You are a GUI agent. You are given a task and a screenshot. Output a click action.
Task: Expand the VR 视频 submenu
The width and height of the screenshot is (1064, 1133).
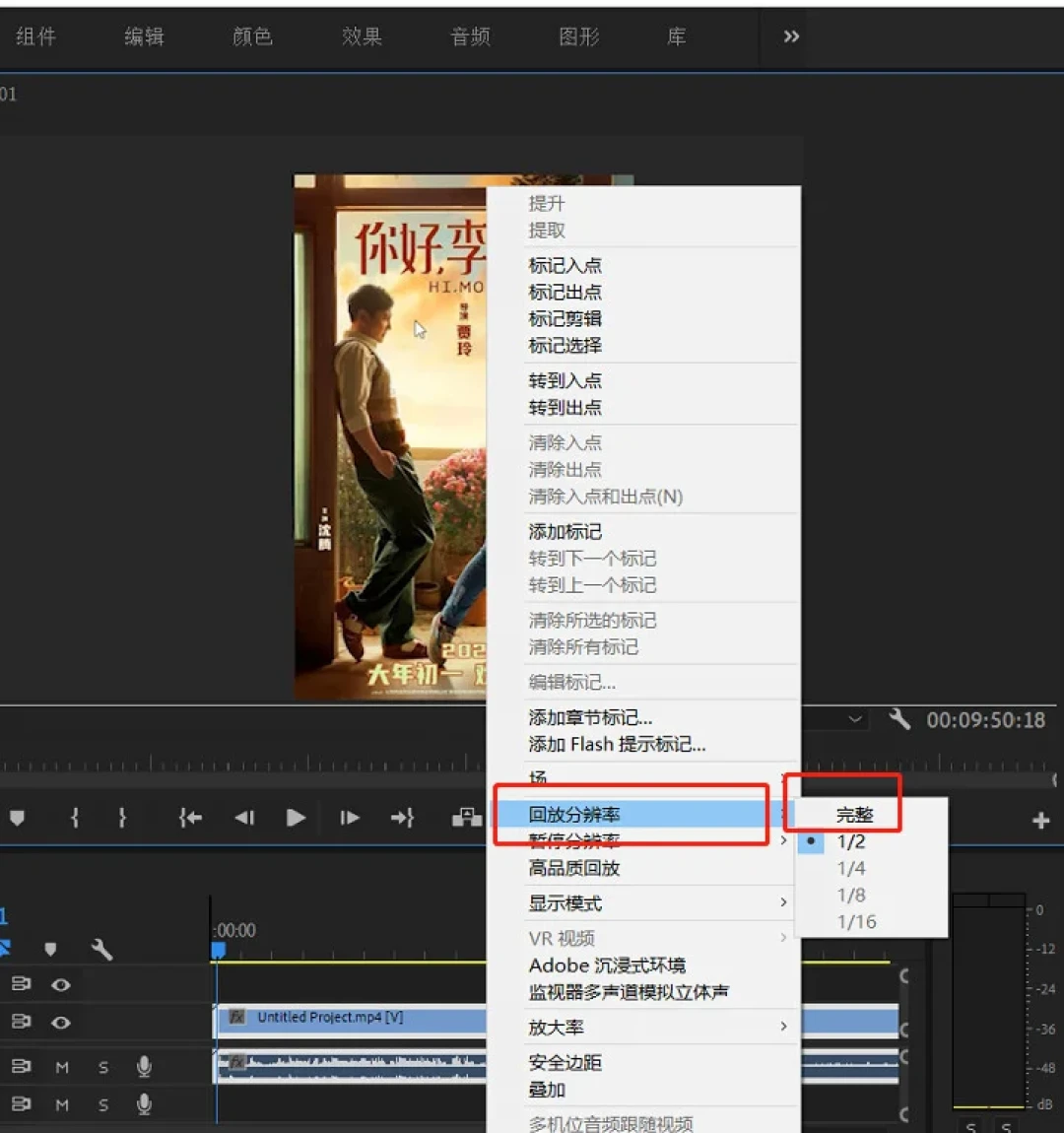[x=643, y=938]
